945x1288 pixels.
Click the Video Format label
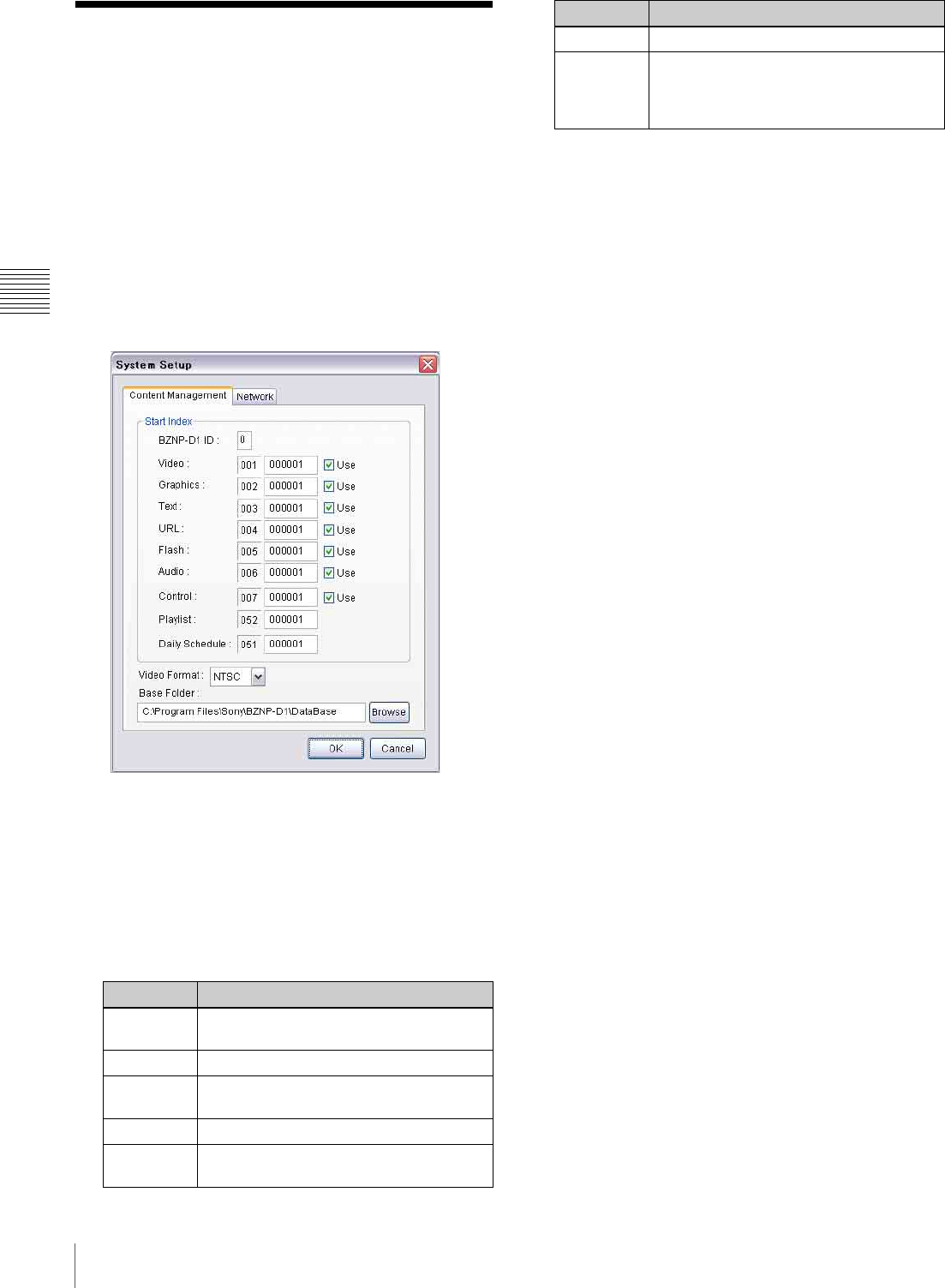[171, 675]
